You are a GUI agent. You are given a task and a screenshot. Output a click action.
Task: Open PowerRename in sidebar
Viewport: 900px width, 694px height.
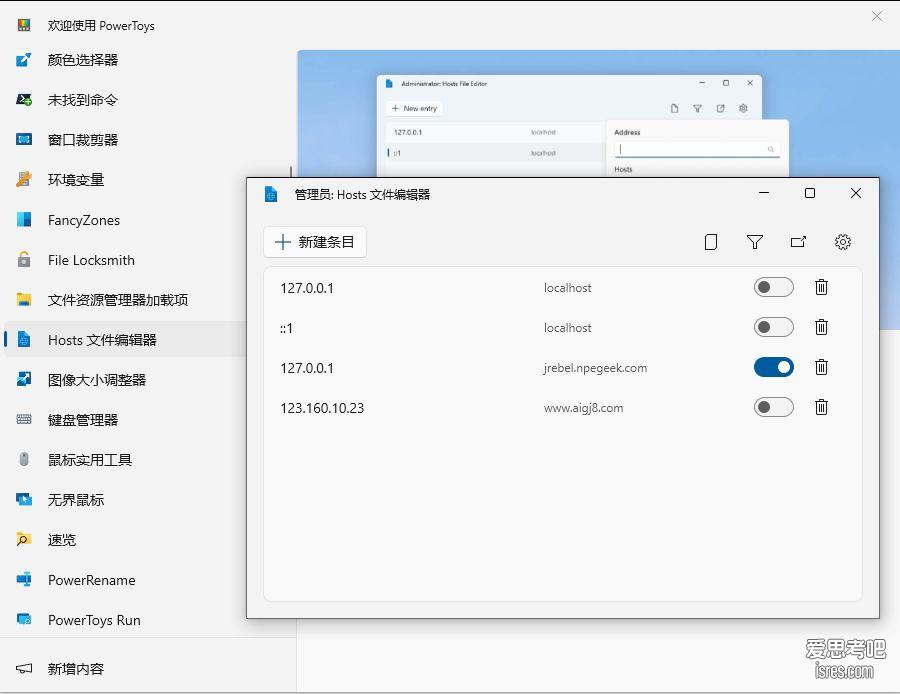tap(92, 580)
